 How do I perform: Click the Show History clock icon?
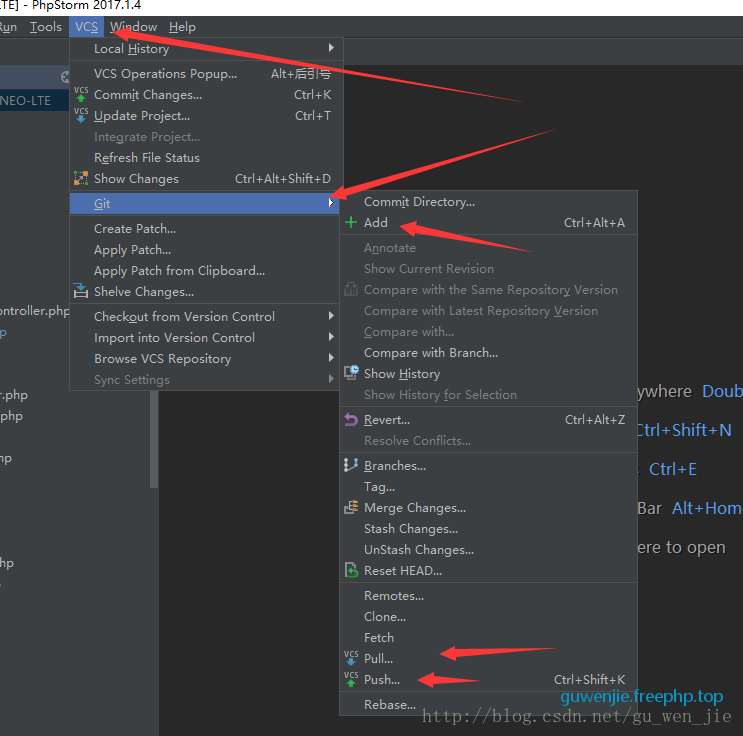click(351, 374)
